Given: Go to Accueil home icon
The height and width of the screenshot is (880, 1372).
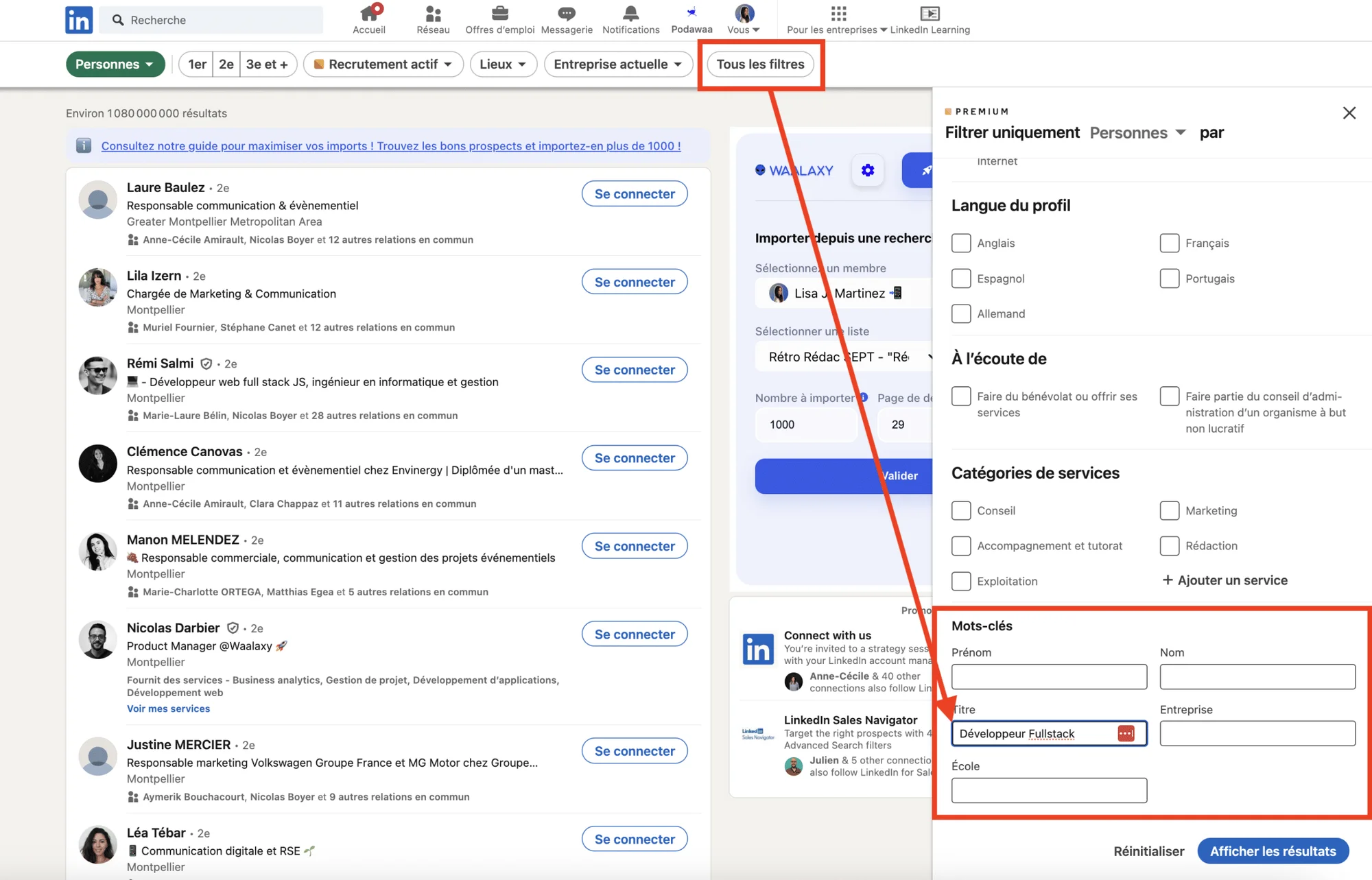Looking at the screenshot, I should [369, 12].
